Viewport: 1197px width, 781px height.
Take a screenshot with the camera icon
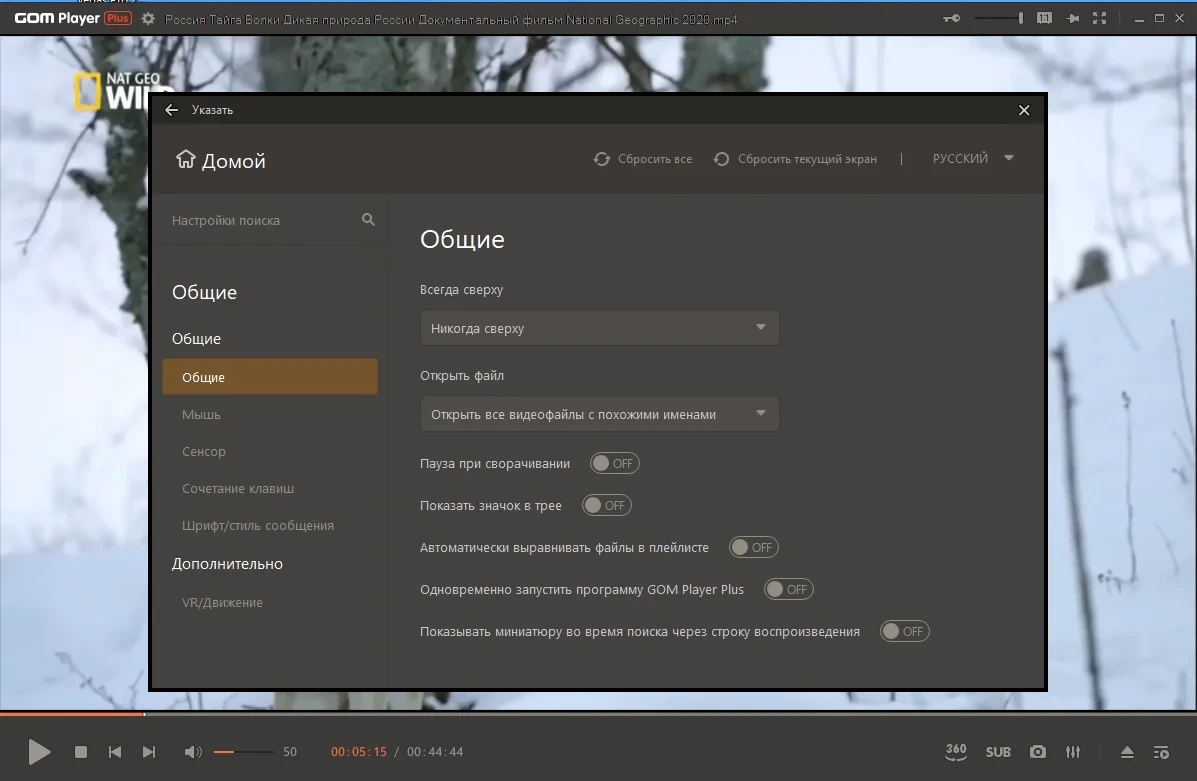click(x=1037, y=752)
